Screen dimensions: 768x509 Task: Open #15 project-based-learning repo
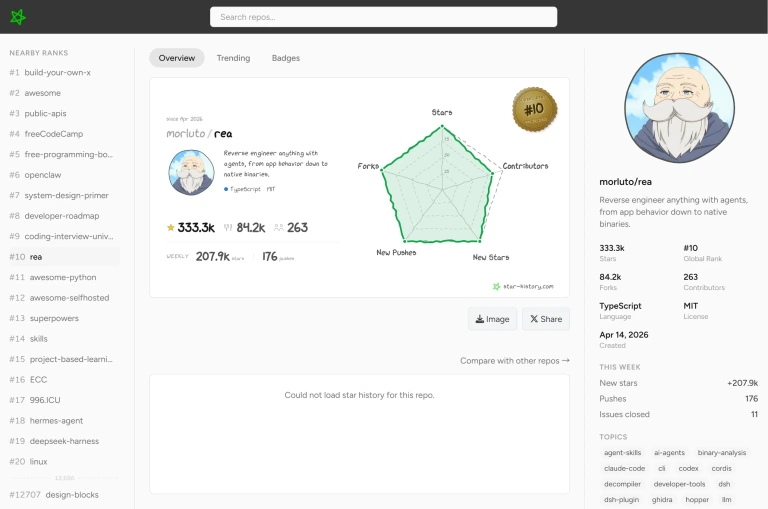click(x=64, y=359)
